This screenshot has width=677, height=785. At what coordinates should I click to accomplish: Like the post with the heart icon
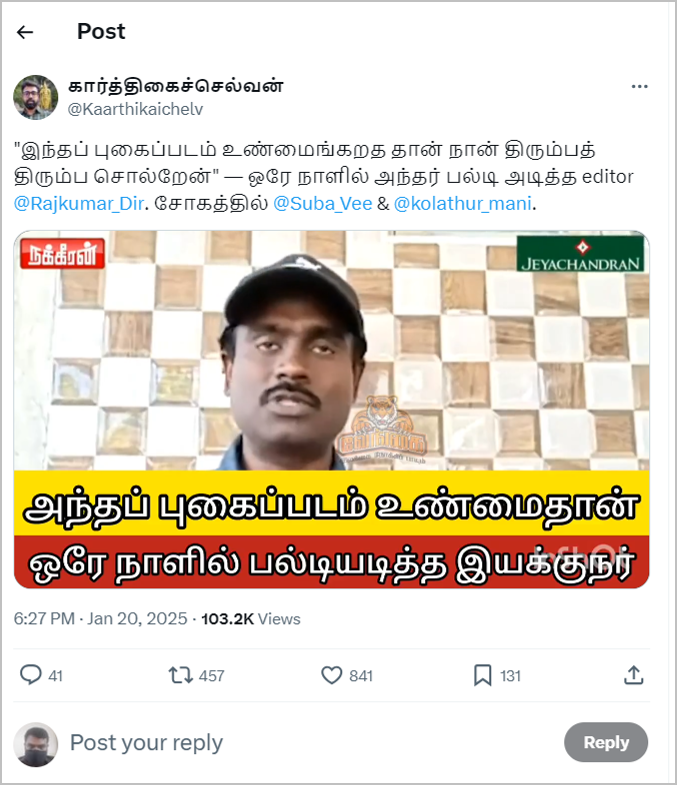tap(331, 675)
